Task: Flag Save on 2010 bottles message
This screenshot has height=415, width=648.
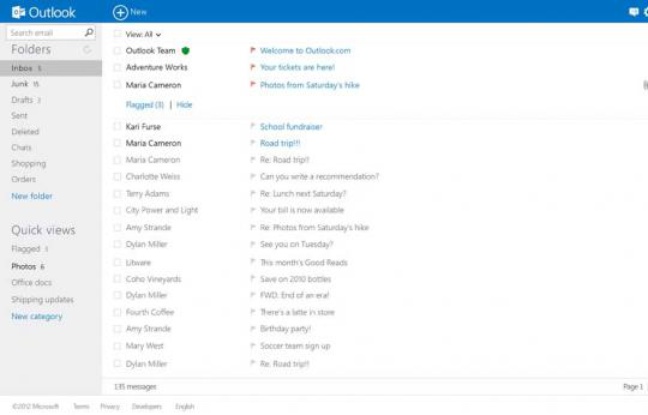Action: 253,279
